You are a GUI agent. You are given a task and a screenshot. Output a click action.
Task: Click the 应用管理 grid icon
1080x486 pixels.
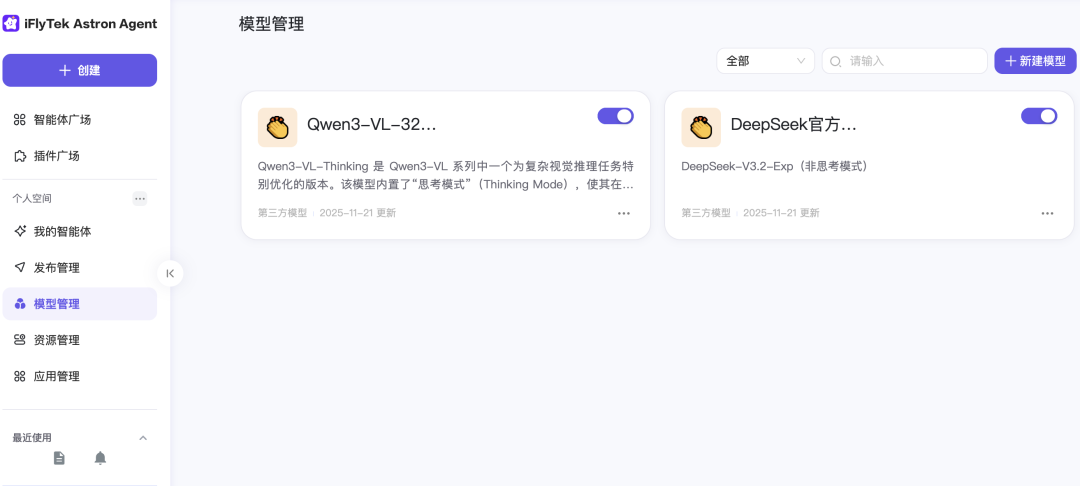pos(20,377)
